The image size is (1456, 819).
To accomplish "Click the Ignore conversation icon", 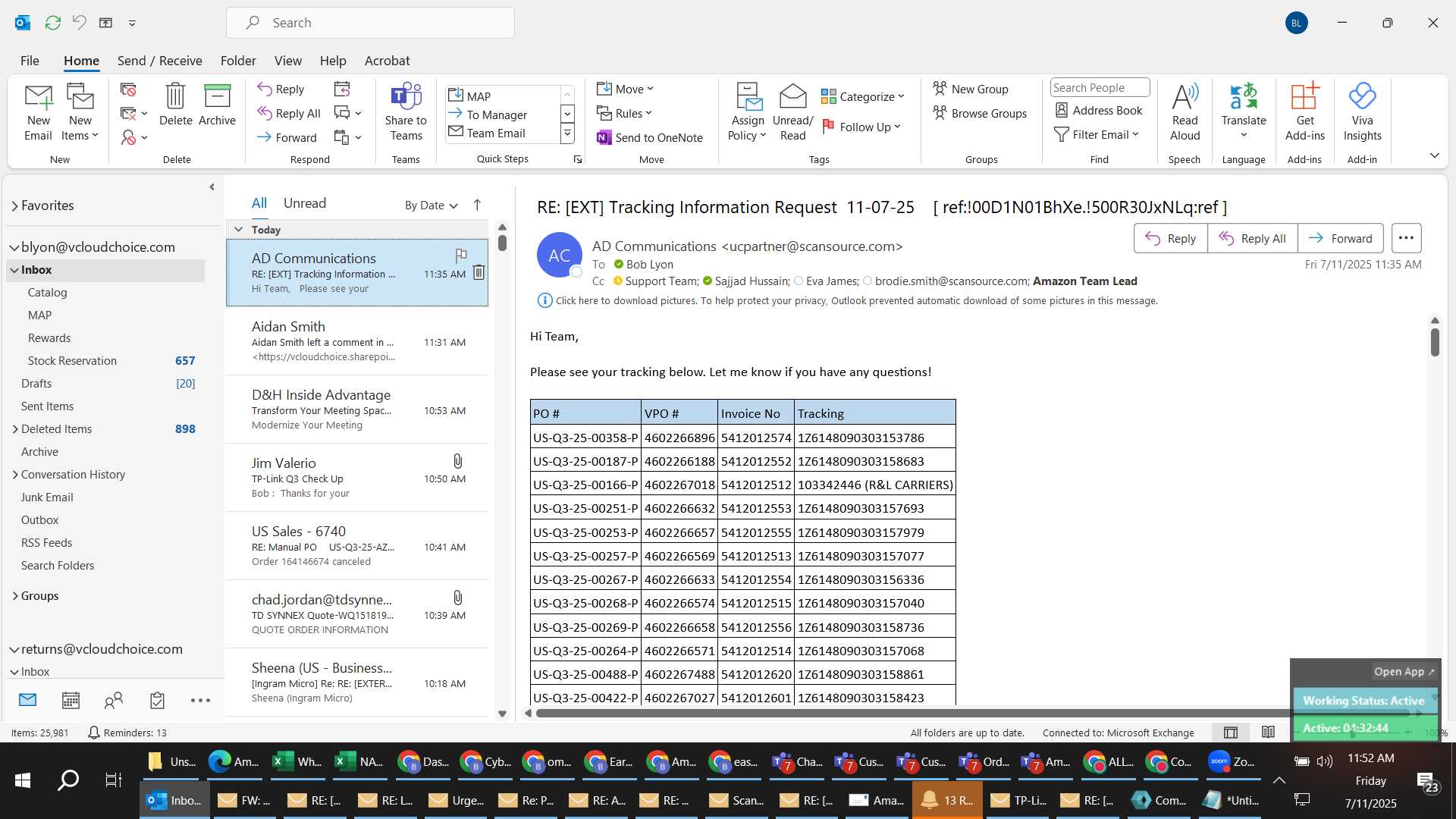I will pos(128,89).
